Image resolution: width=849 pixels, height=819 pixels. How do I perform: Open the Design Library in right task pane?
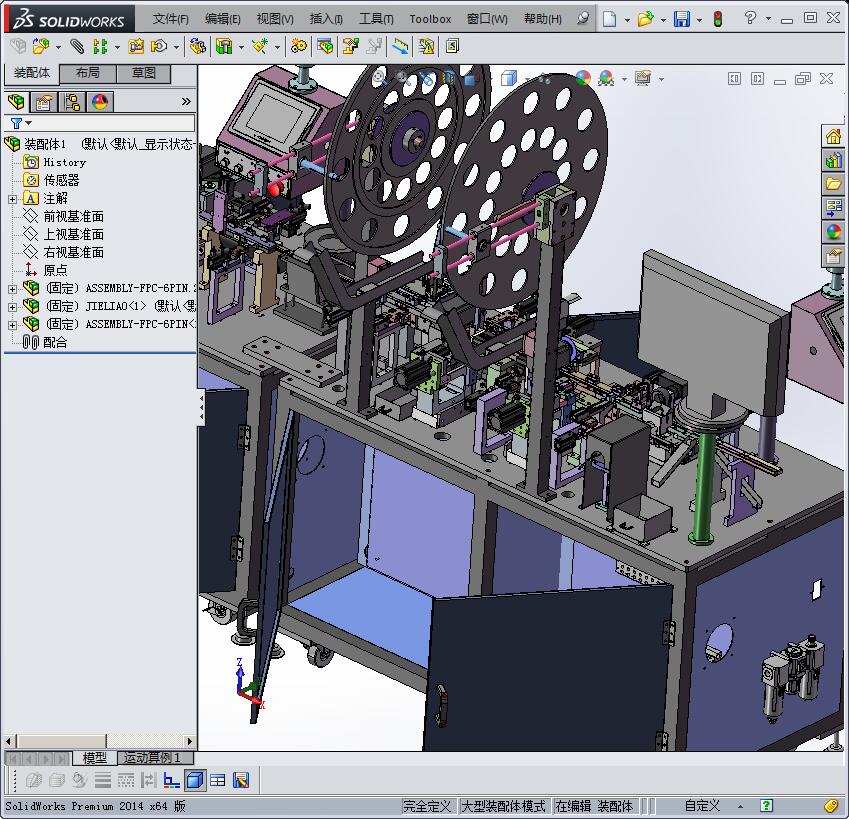[833, 160]
